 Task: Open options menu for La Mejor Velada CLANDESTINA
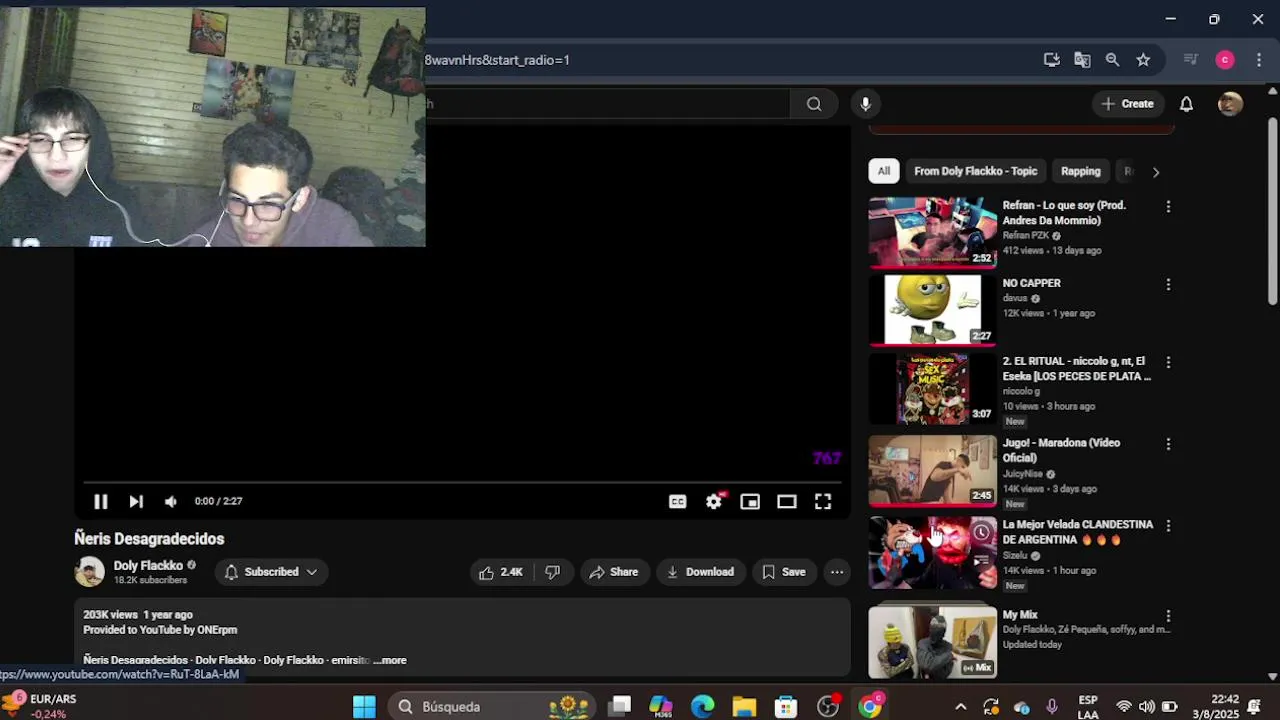[1168, 525]
